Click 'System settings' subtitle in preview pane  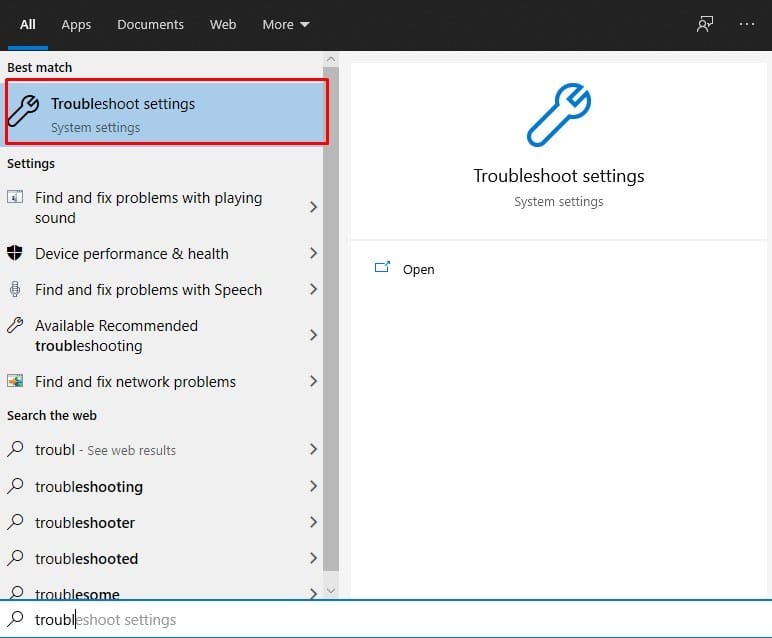pyautogui.click(x=558, y=201)
